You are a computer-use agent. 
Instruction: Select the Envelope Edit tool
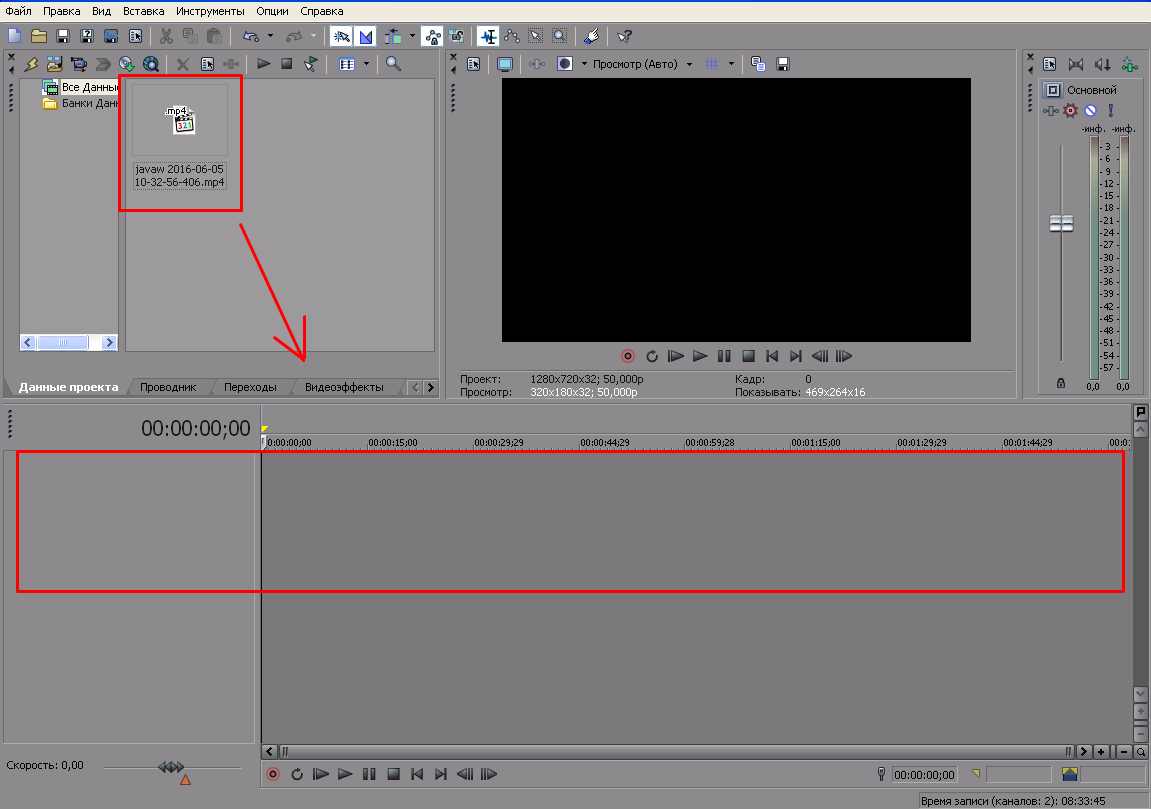pyautogui.click(x=512, y=36)
